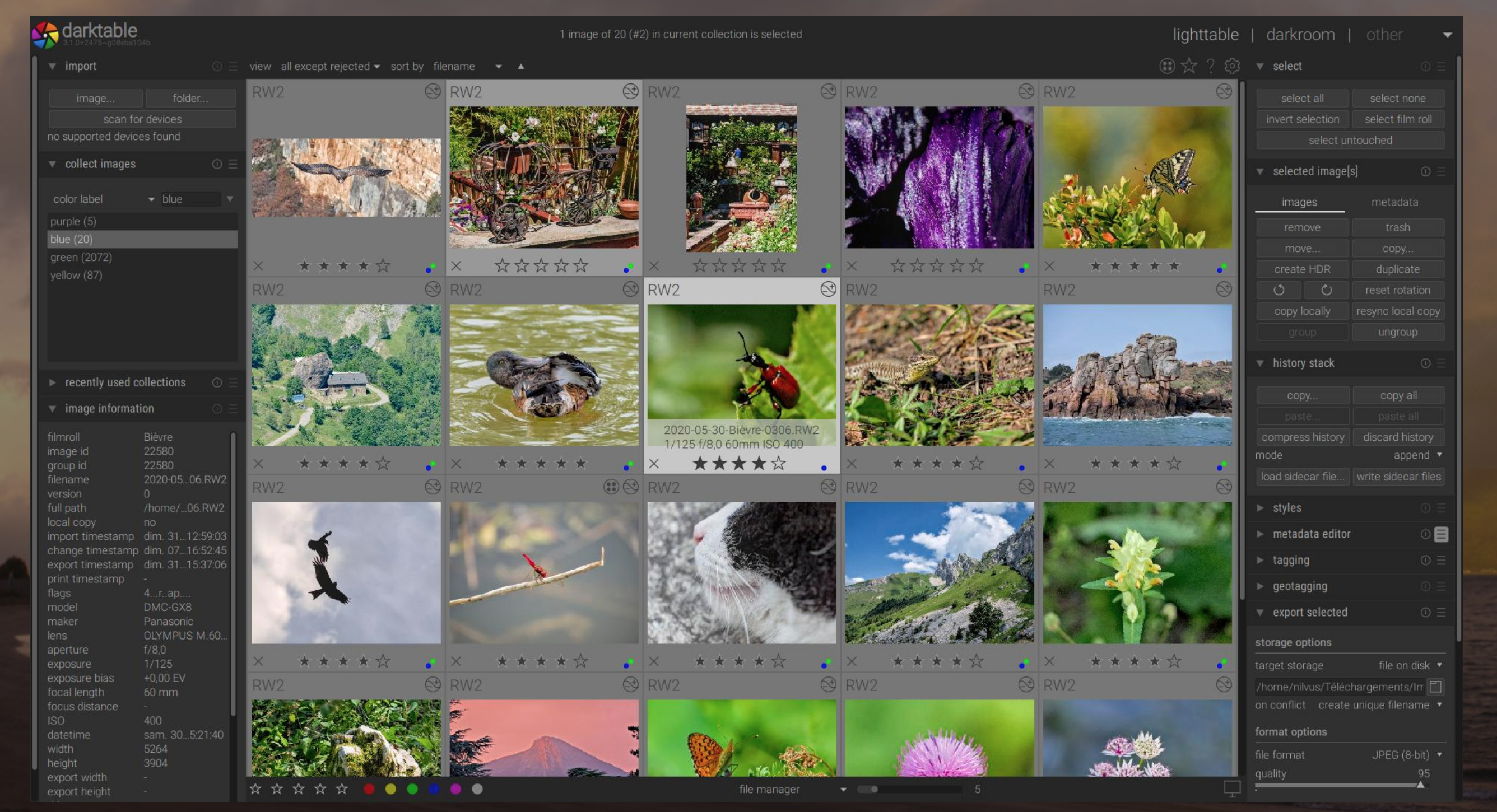1497x812 pixels.
Task: Click the display profile monitor icon
Action: point(1232,789)
